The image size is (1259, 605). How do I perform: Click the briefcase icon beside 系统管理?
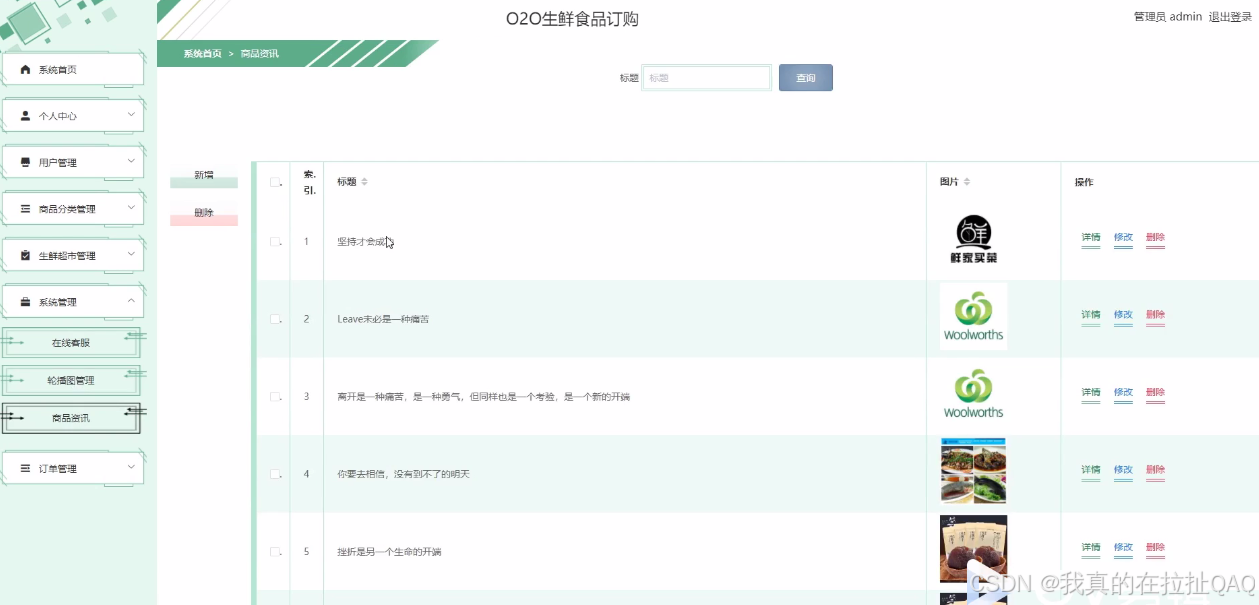[x=26, y=302]
